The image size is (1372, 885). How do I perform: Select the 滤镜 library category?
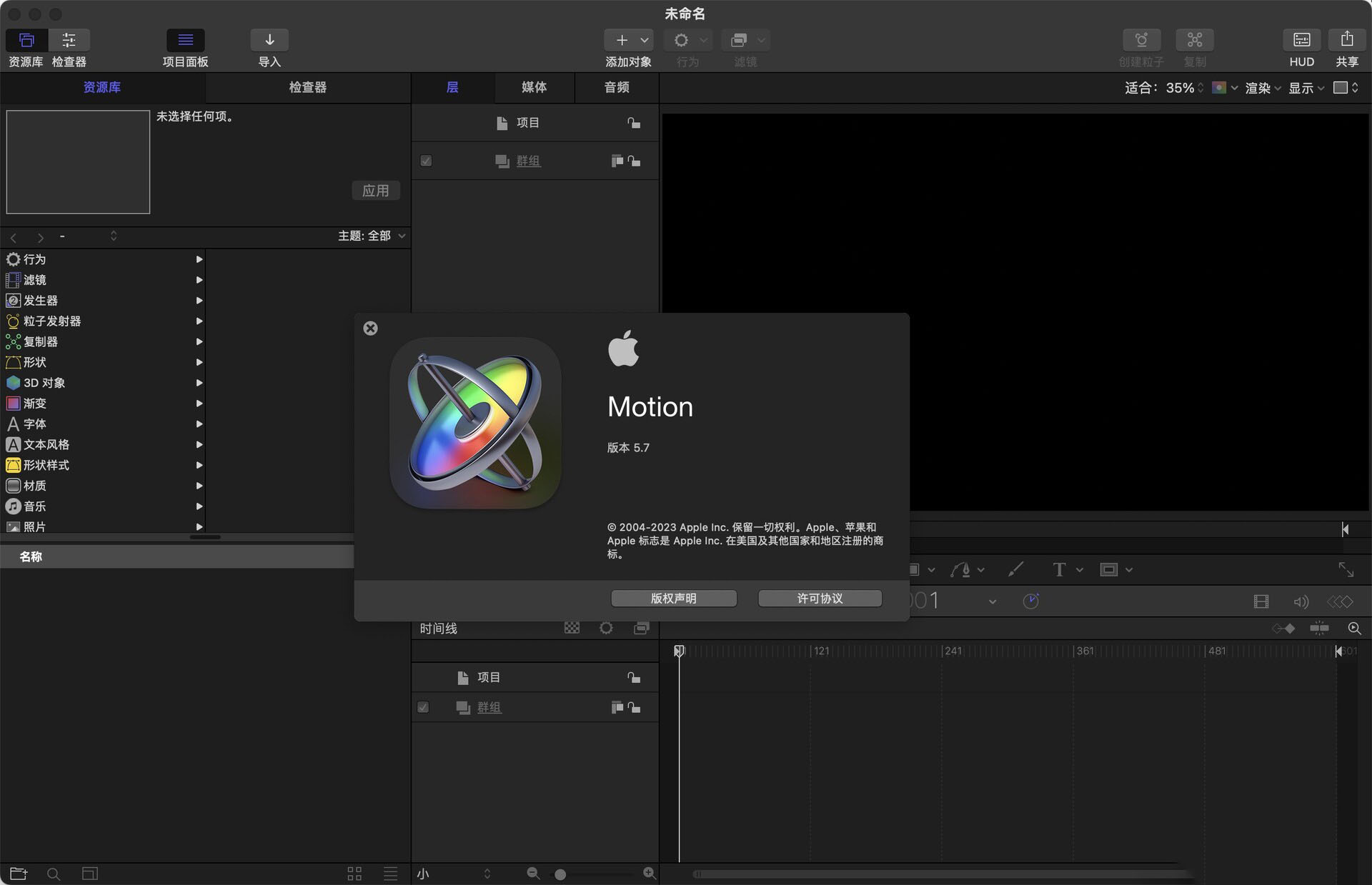coord(102,280)
